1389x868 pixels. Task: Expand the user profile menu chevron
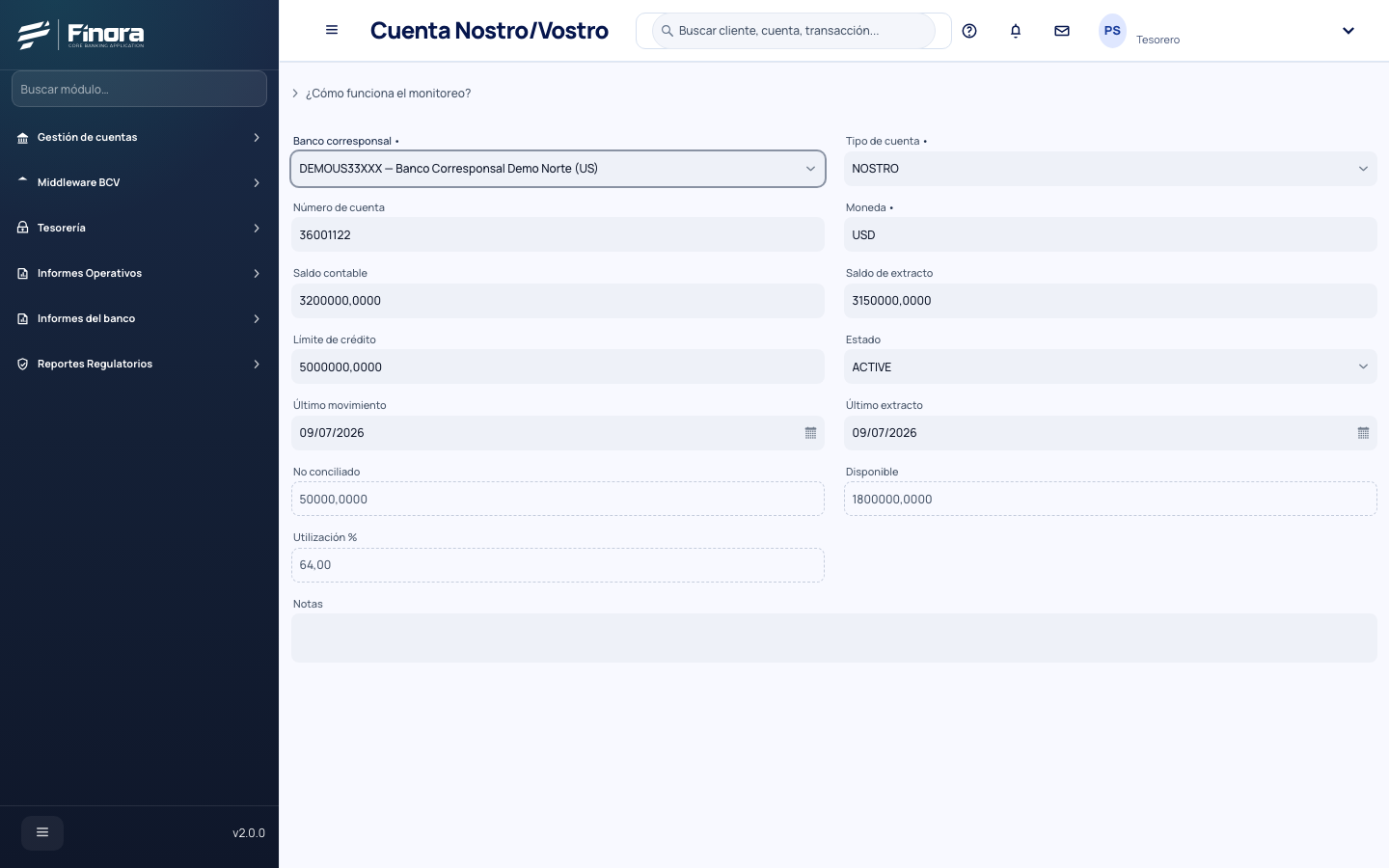[x=1348, y=31]
